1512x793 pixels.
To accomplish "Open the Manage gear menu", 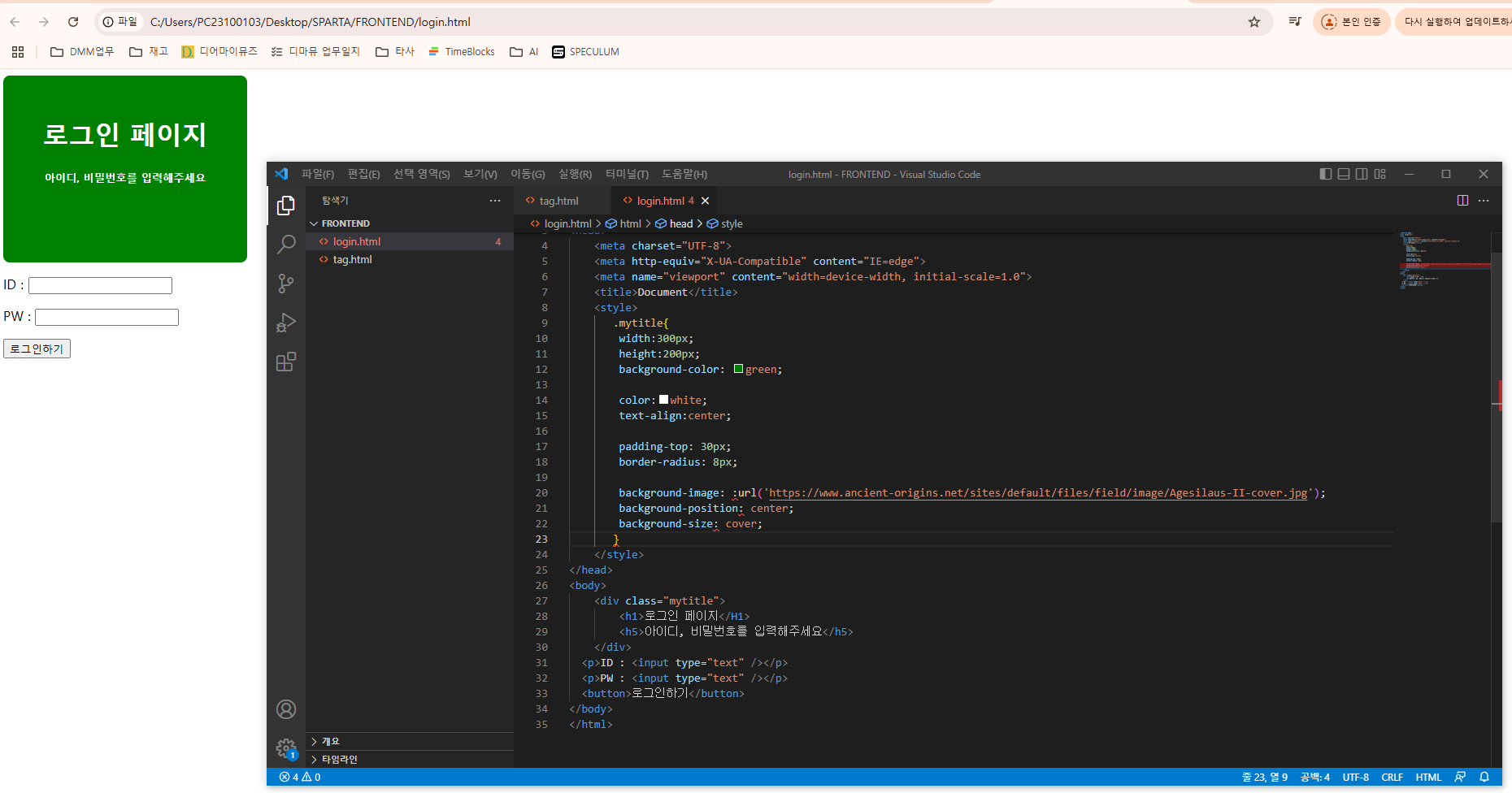I will tap(286, 748).
